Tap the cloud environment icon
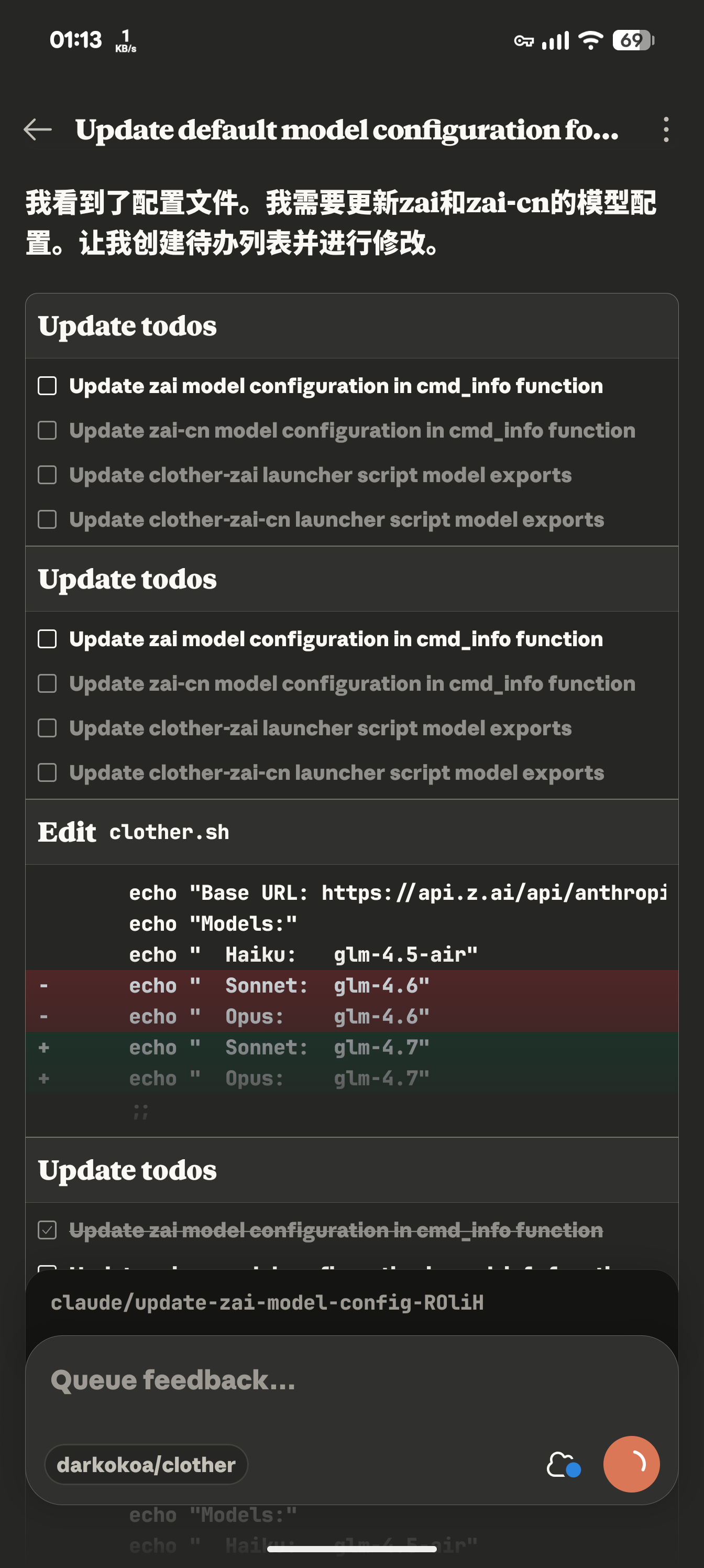Screen dimensions: 704x1568 [x=563, y=1465]
